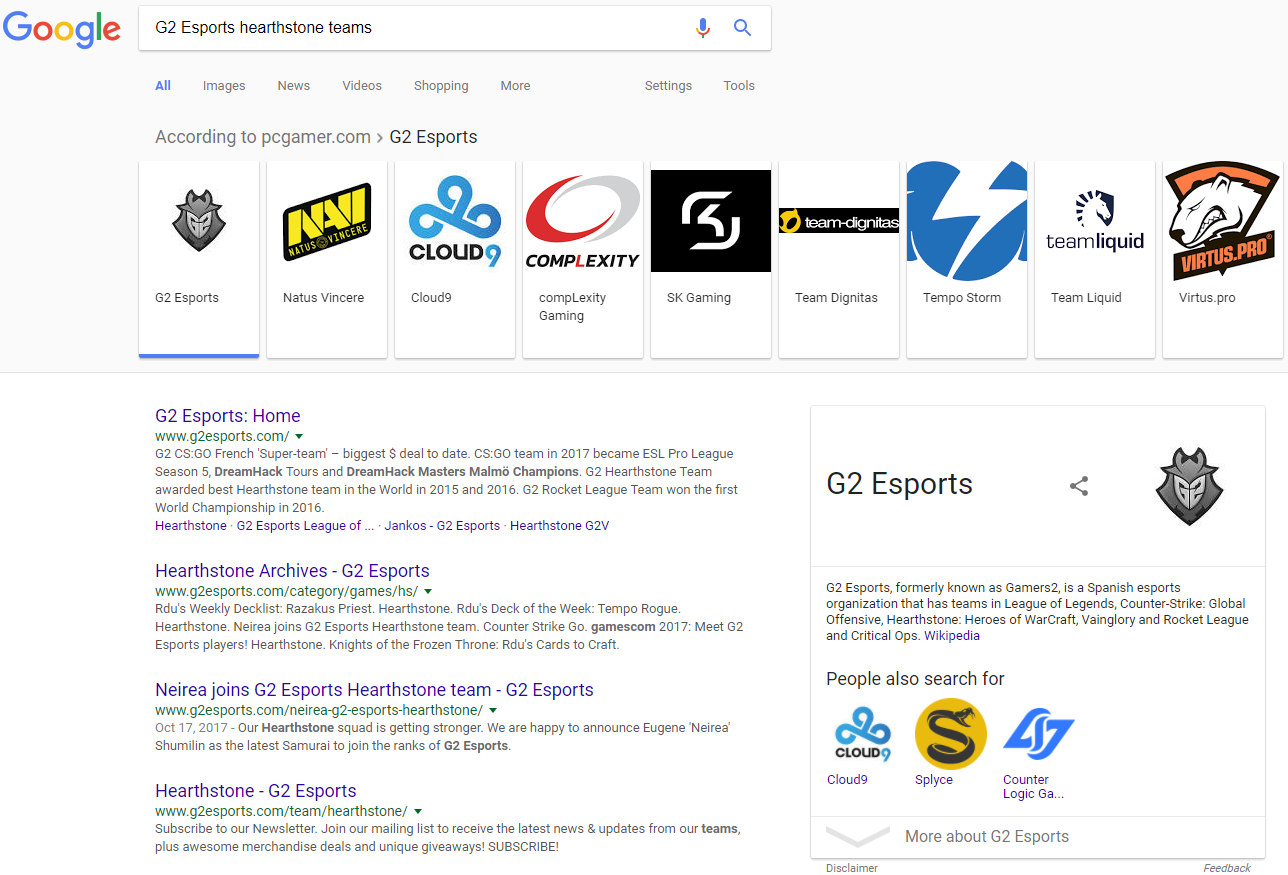Viewport: 1288px width, 875px height.
Task: Click the search query input field
Action: (420, 28)
